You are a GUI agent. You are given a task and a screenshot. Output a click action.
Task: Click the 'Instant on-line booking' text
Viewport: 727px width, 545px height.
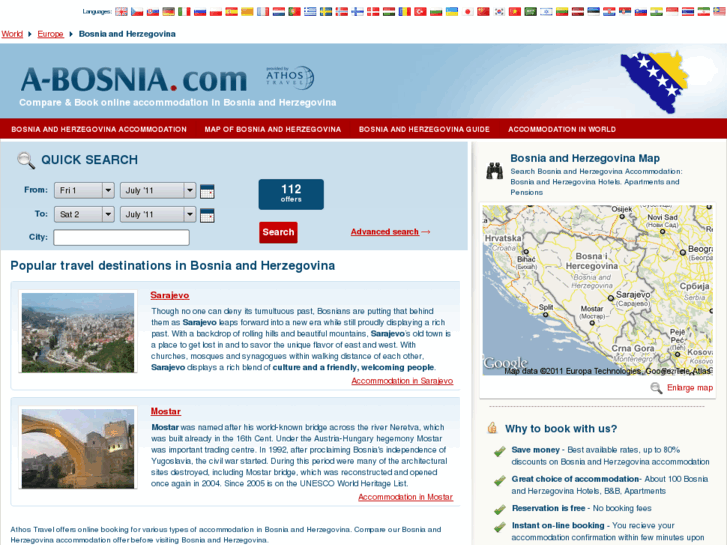coord(558,526)
